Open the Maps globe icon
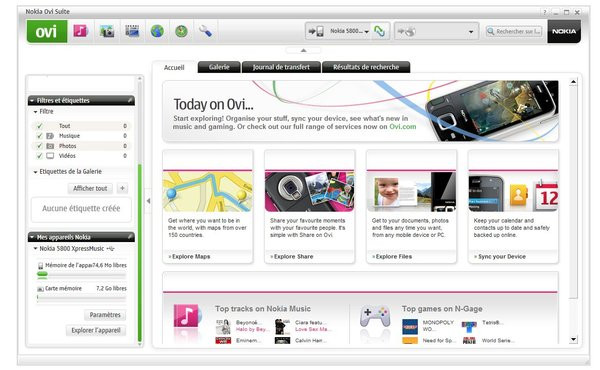Image resolution: width=600 pixels, height=370 pixels. 157,31
